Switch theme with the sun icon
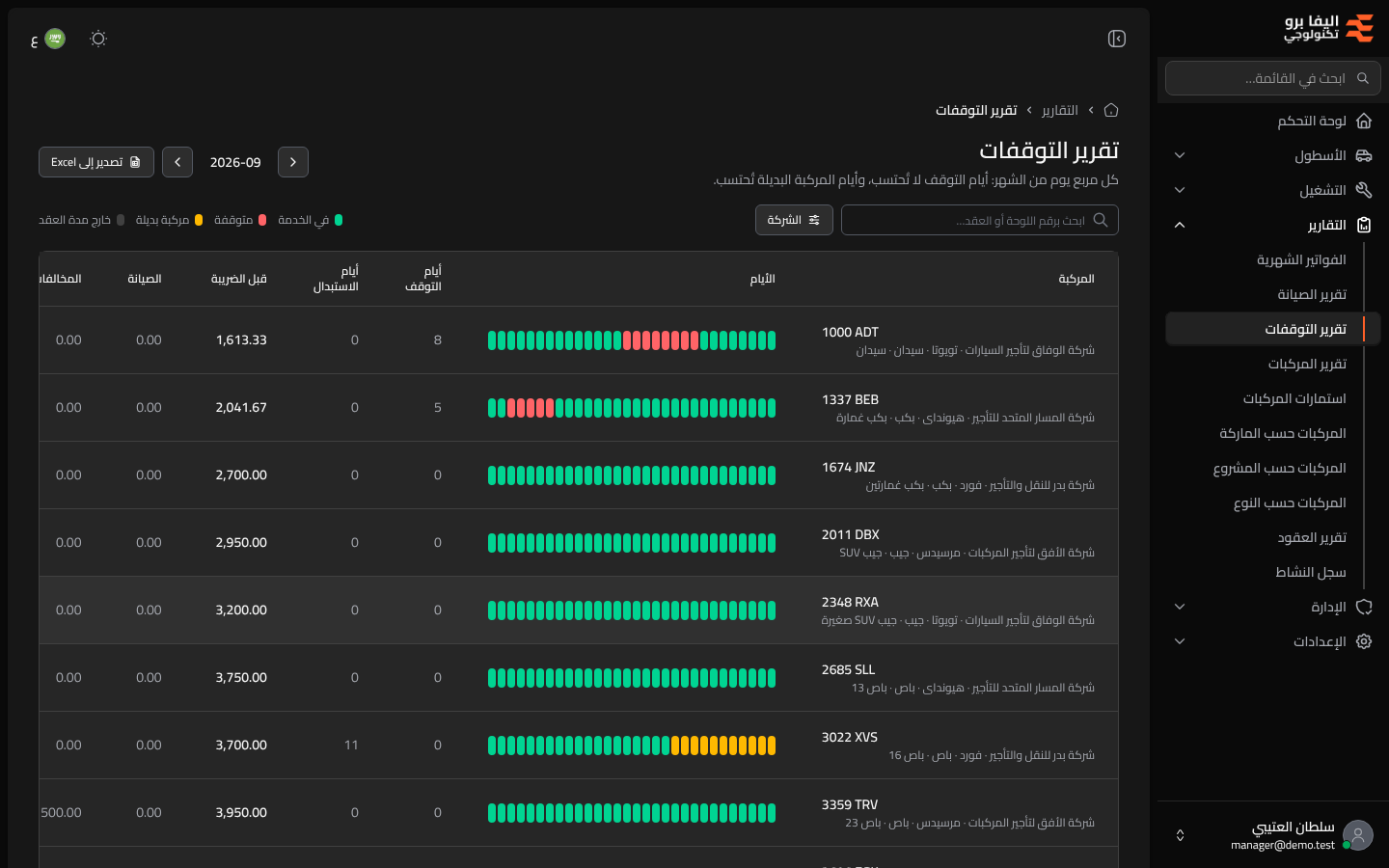 tap(98, 39)
